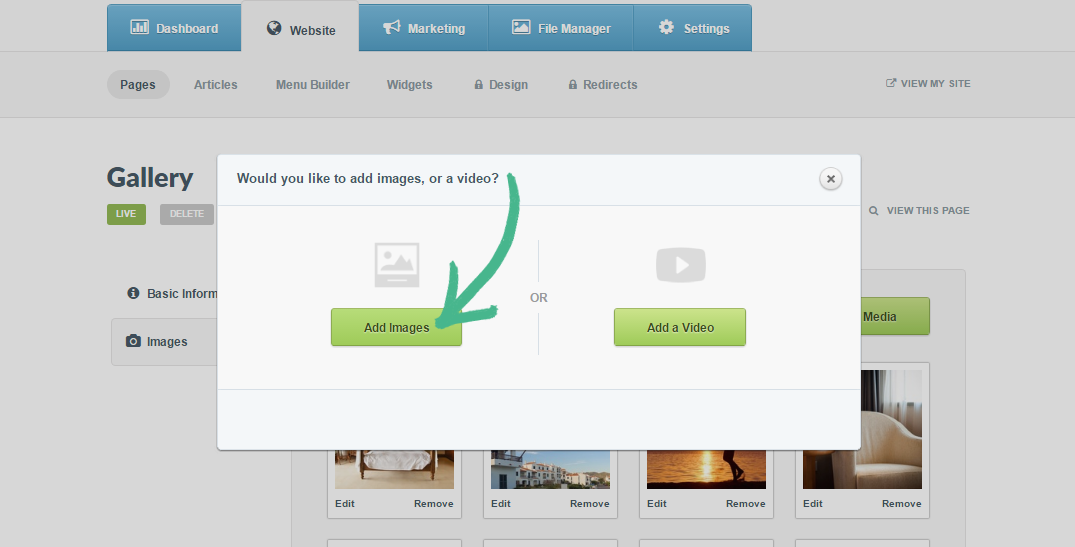Open the File Manager tab
Image resolution: width=1075 pixels, height=547 pixels.
[561, 28]
